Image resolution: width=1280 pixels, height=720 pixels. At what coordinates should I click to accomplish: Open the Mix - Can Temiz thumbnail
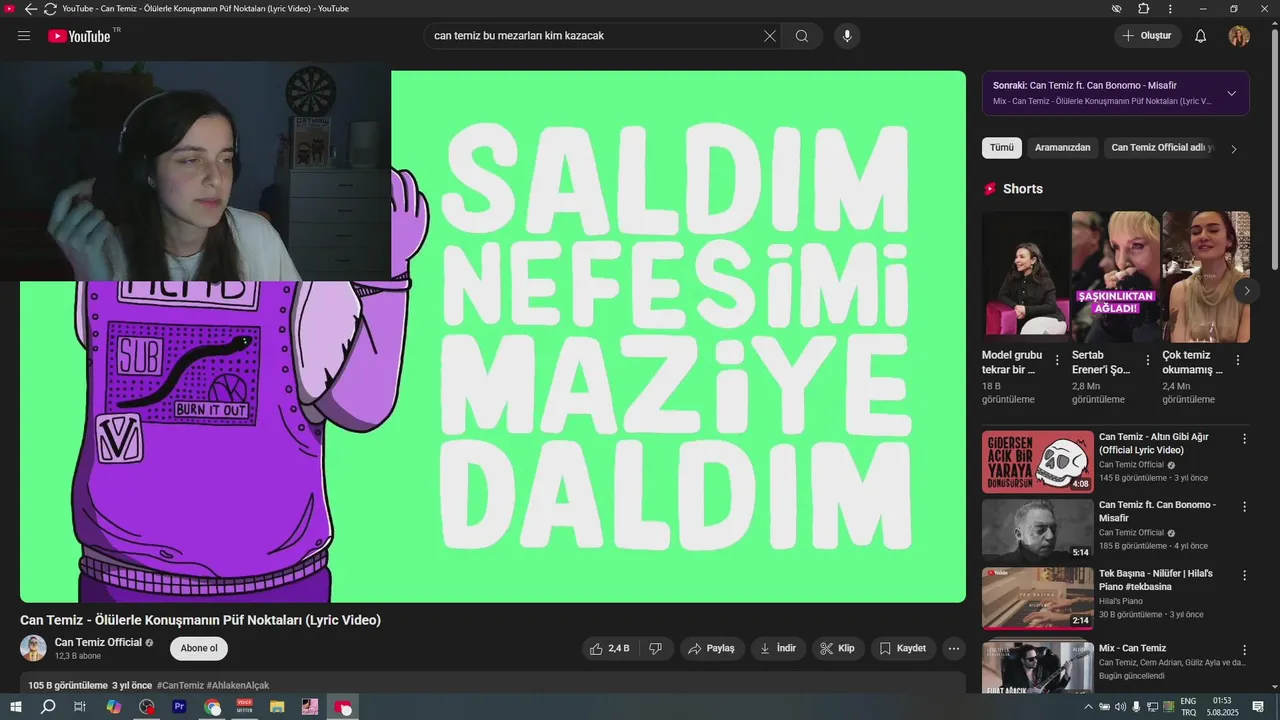1038,666
